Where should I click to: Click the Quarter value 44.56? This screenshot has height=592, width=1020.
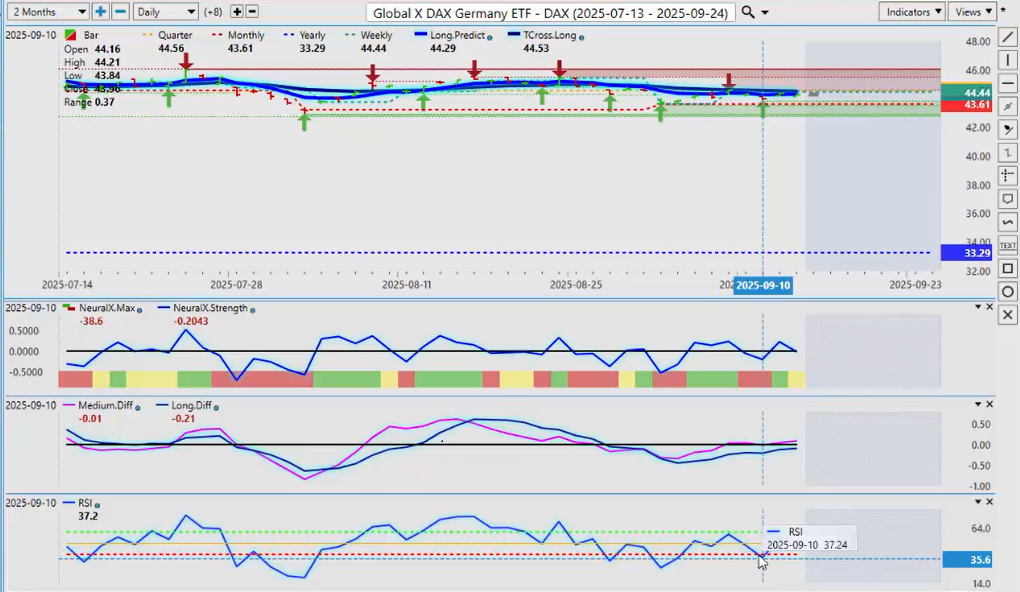(171, 48)
